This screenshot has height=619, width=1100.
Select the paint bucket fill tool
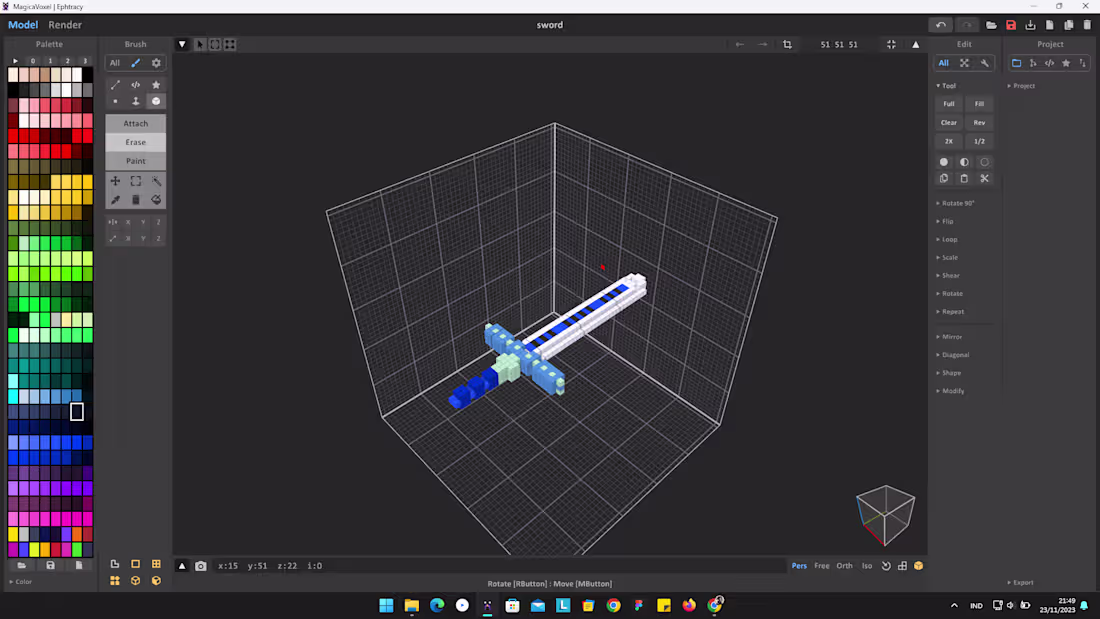[x=156, y=200]
